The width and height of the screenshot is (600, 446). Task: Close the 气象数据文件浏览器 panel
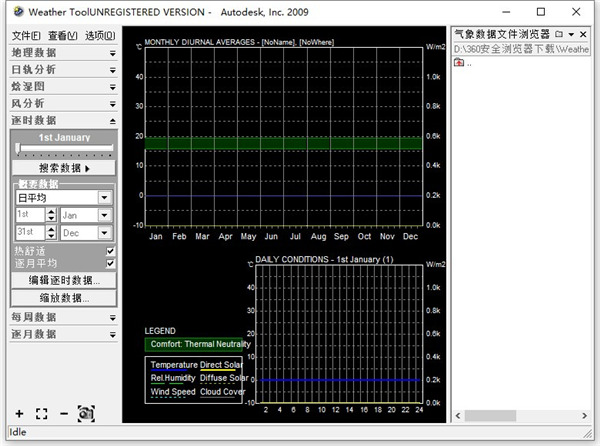tap(583, 34)
